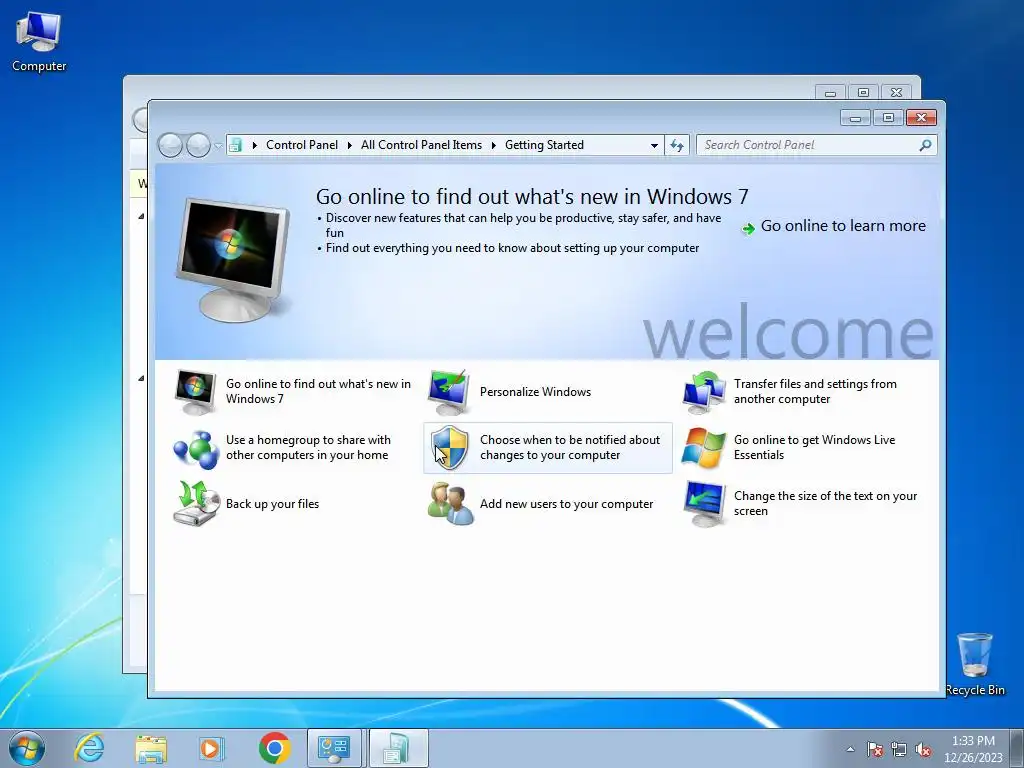
Task: Expand the arrow after All Control Panel Items
Action: point(493,145)
